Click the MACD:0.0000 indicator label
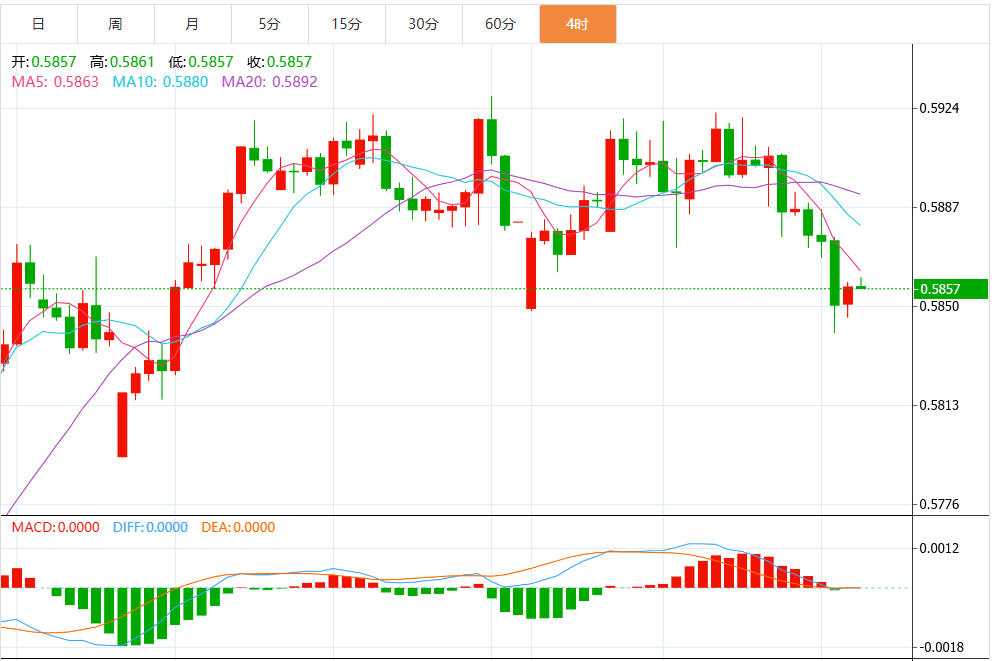The width and height of the screenshot is (997, 661). coord(56,528)
